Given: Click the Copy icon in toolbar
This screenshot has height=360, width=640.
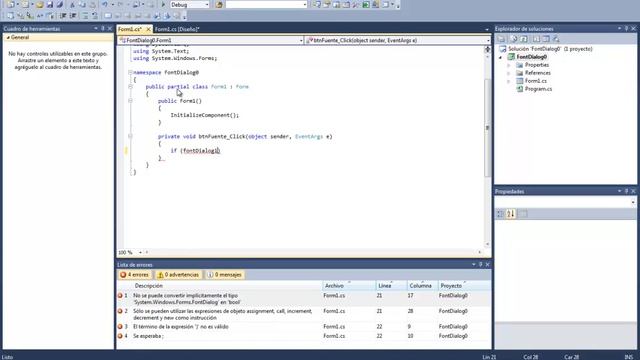Looking at the screenshot, I should tap(82, 5).
